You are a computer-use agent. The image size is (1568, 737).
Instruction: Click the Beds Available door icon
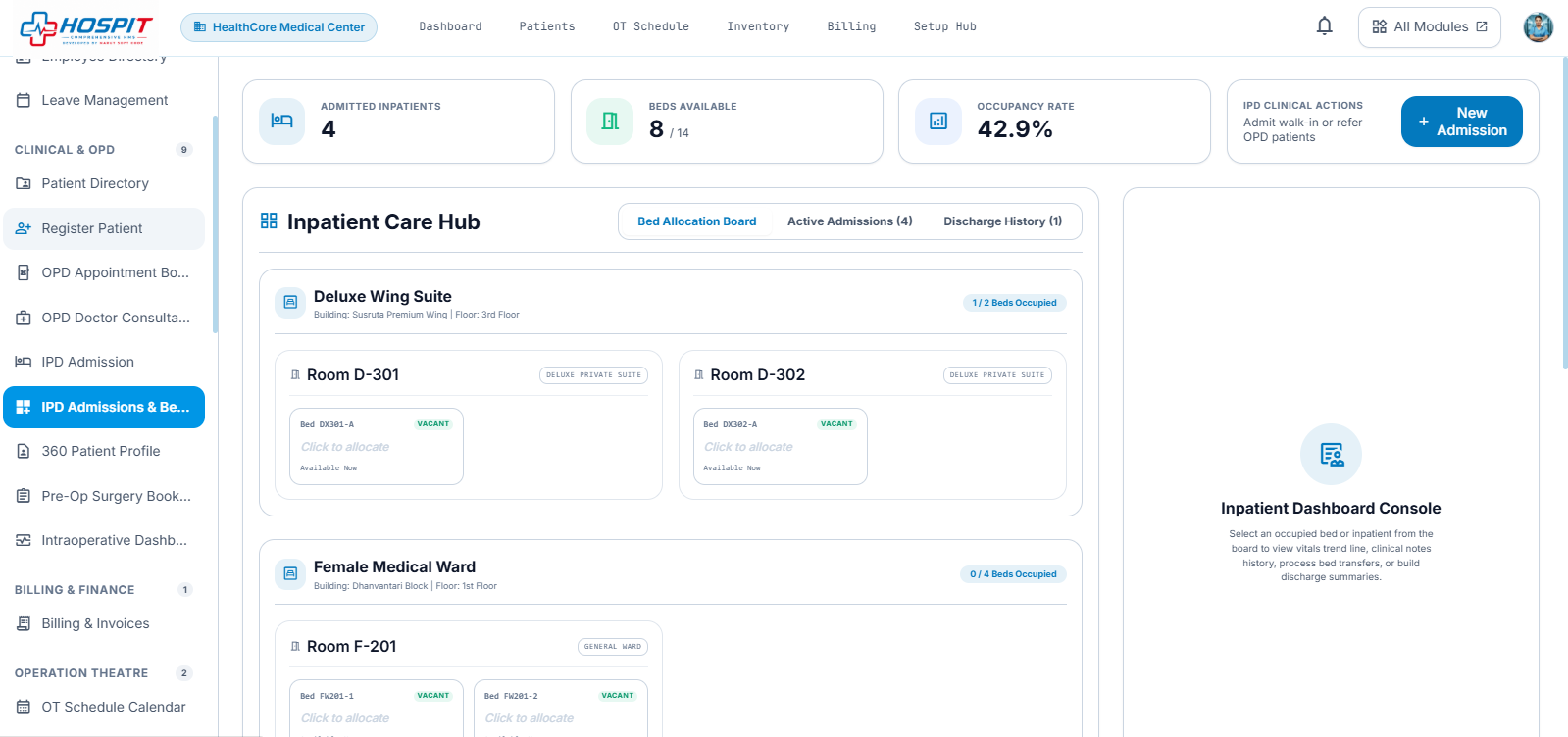(x=610, y=122)
